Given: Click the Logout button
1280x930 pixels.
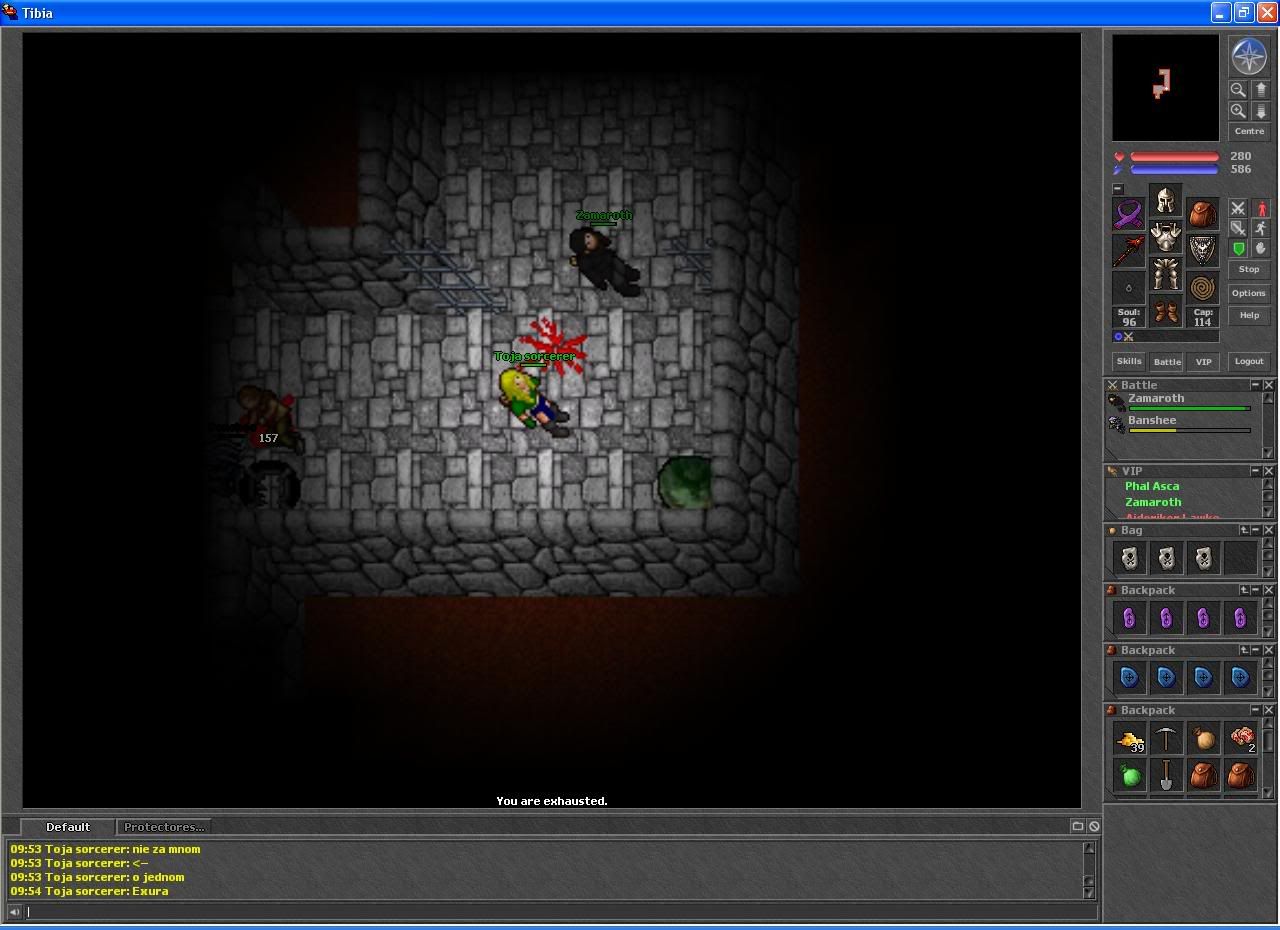Looking at the screenshot, I should 1249,361.
